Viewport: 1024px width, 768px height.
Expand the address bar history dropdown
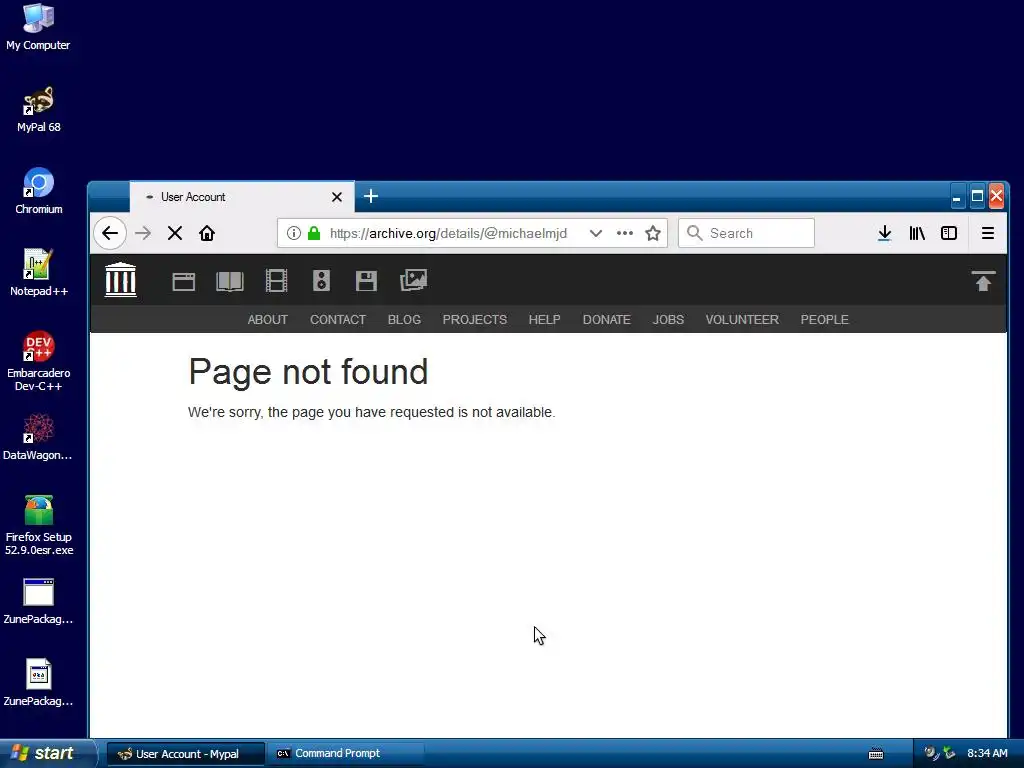pyautogui.click(x=596, y=233)
